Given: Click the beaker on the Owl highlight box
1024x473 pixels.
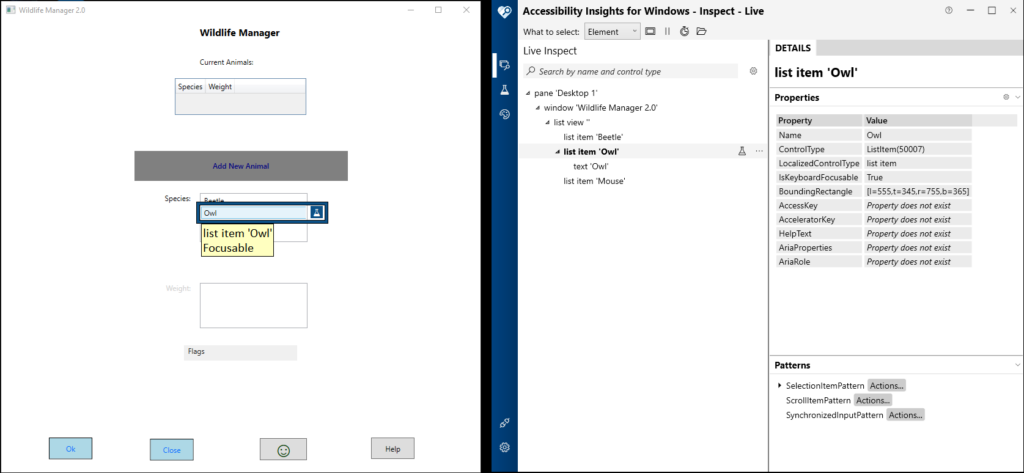Looking at the screenshot, I should tap(317, 212).
